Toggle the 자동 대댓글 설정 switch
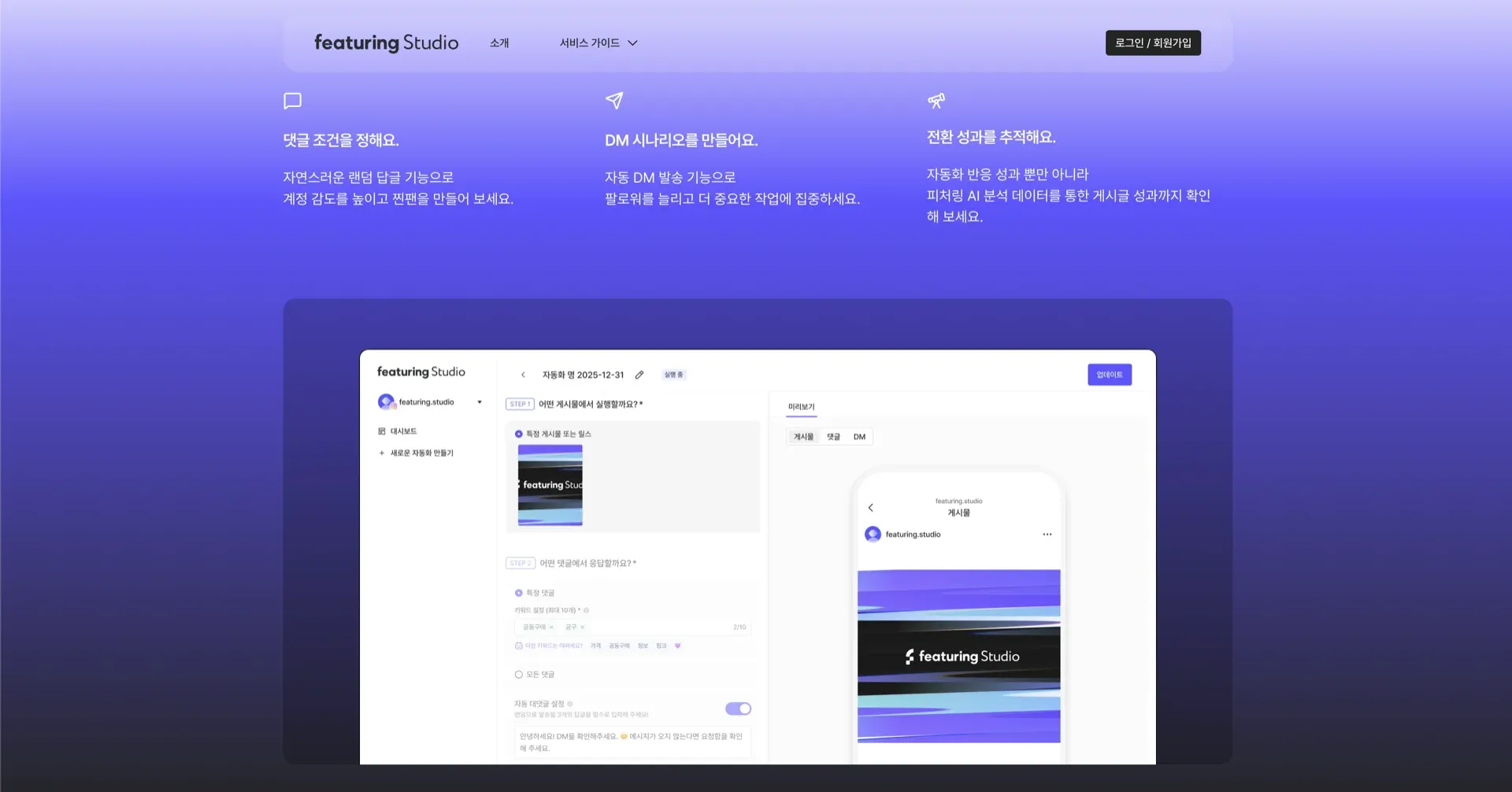 pyautogui.click(x=738, y=709)
